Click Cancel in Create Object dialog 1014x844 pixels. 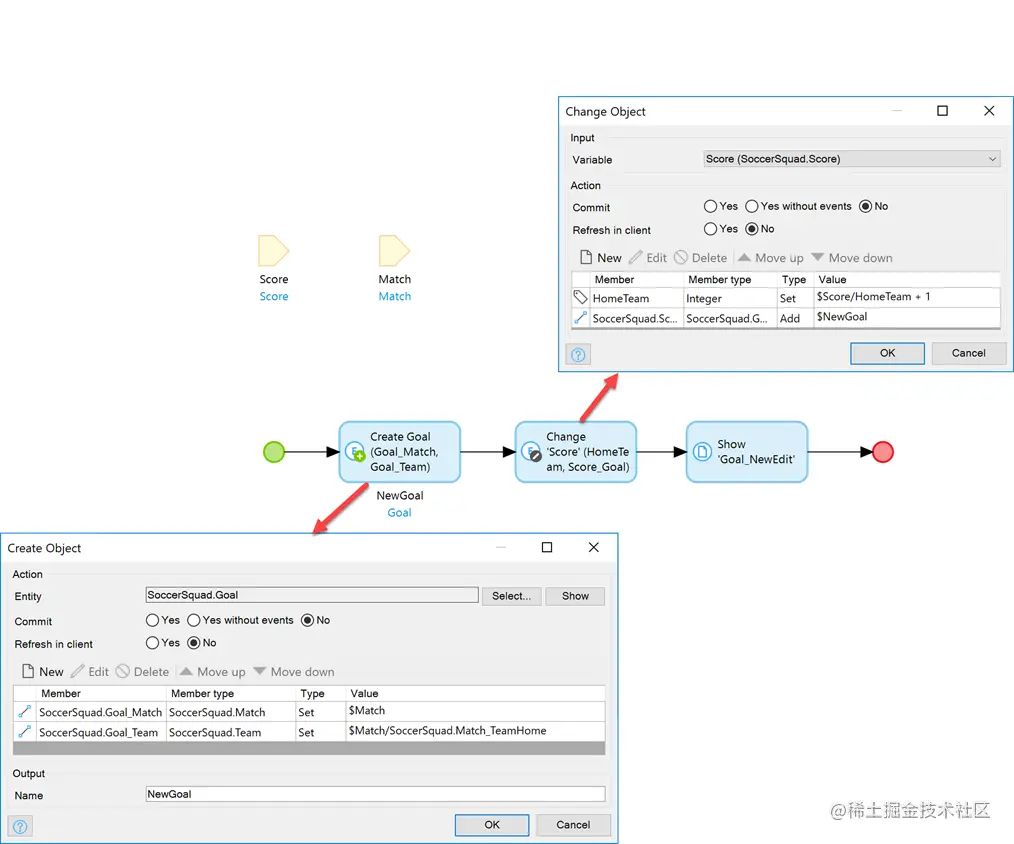click(573, 825)
